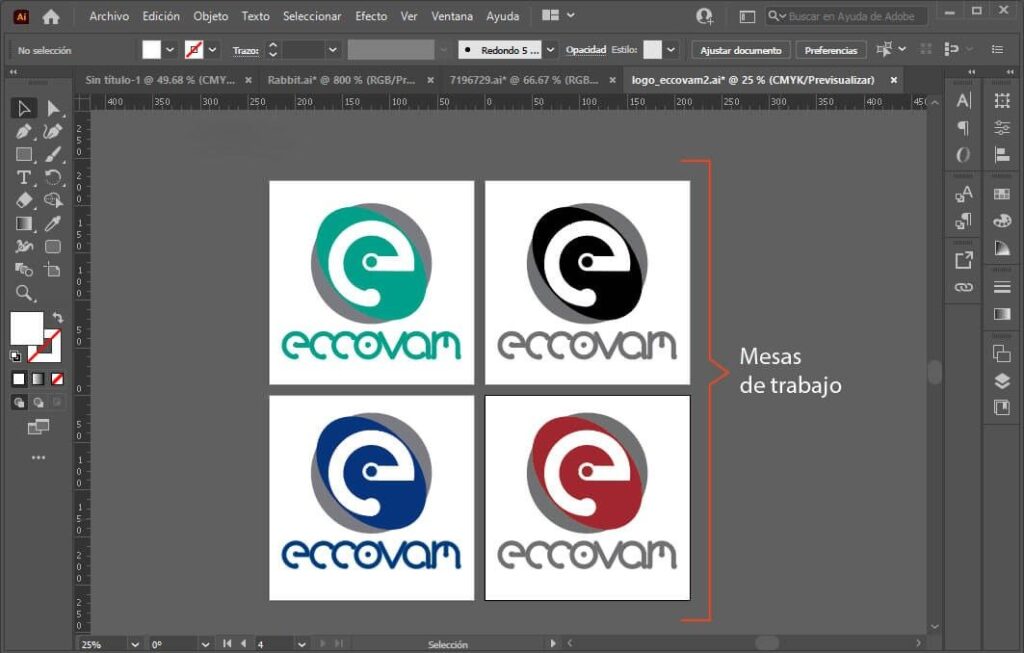This screenshot has width=1024, height=653.
Task: Choose the Direct Selection tool
Action: [x=55, y=108]
